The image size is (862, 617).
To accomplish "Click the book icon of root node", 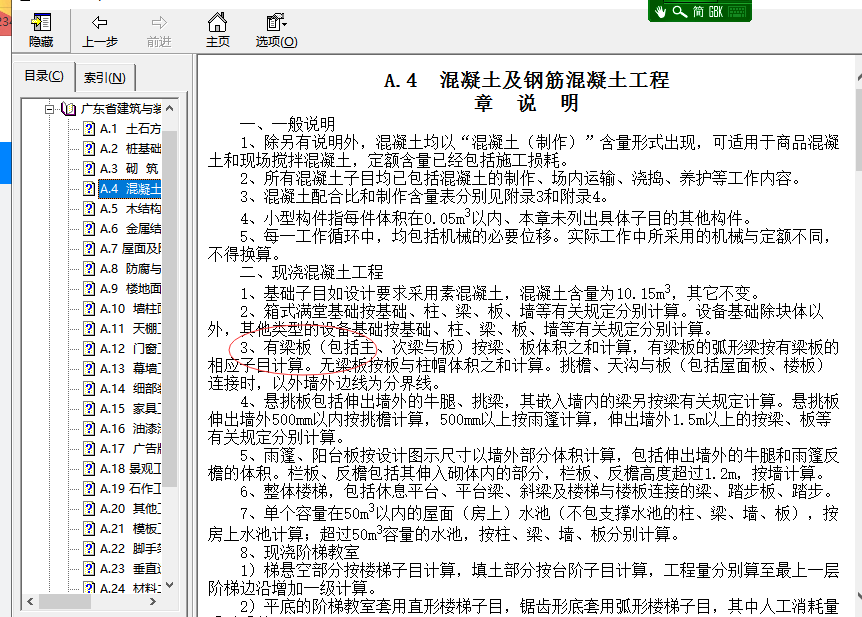I will [69, 109].
